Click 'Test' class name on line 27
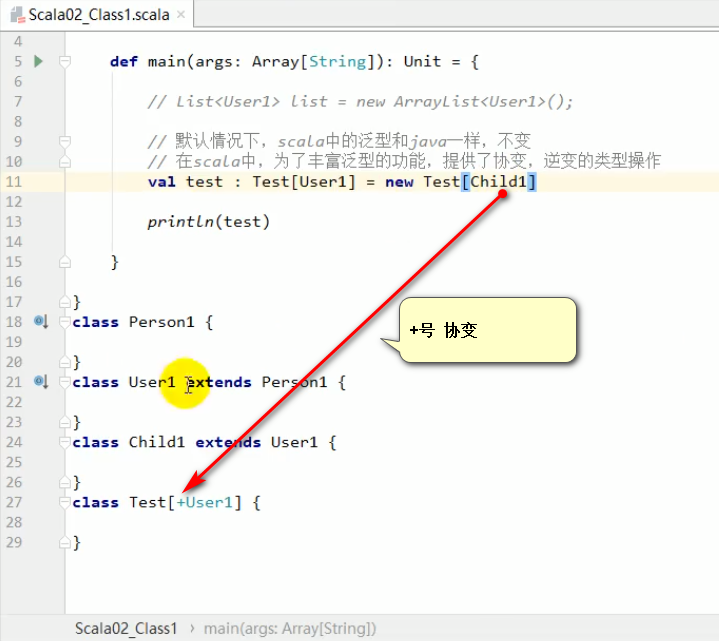The height and width of the screenshot is (641, 719). point(148,502)
